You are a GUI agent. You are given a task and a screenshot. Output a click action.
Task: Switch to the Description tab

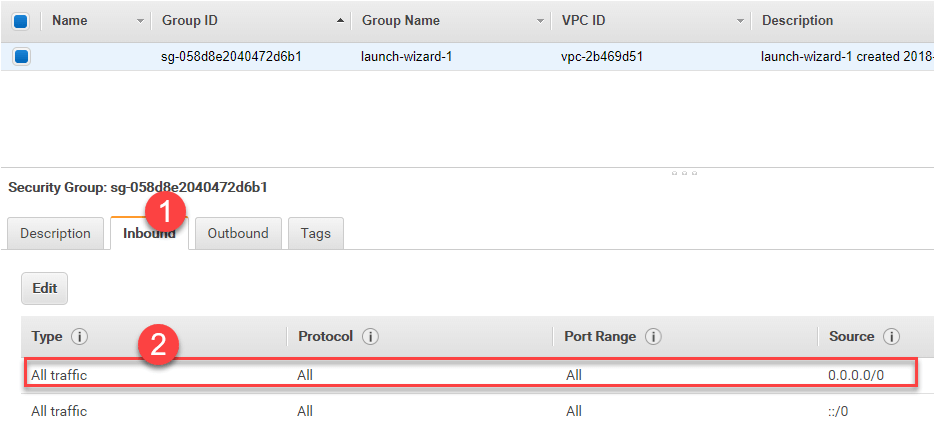(55, 233)
